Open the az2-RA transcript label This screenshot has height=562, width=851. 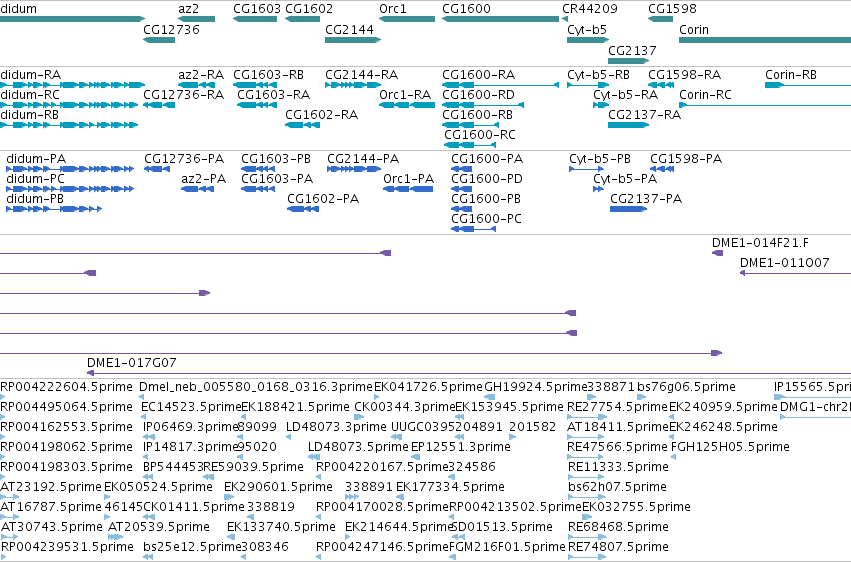click(201, 75)
